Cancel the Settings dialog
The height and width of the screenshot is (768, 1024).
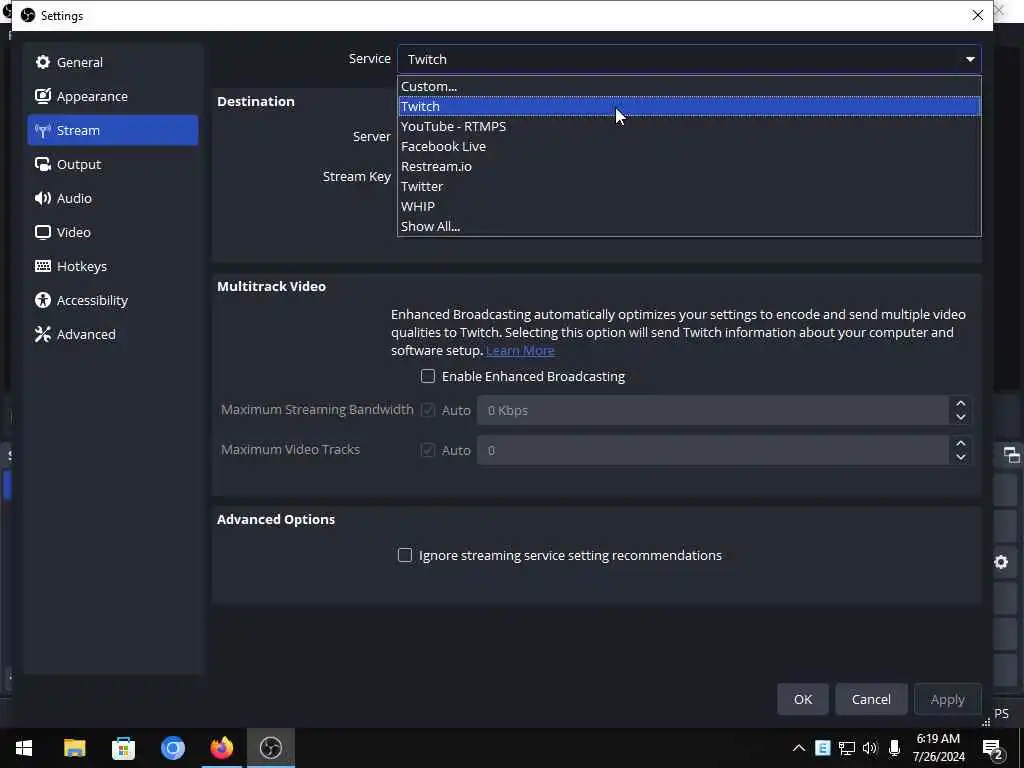[871, 699]
